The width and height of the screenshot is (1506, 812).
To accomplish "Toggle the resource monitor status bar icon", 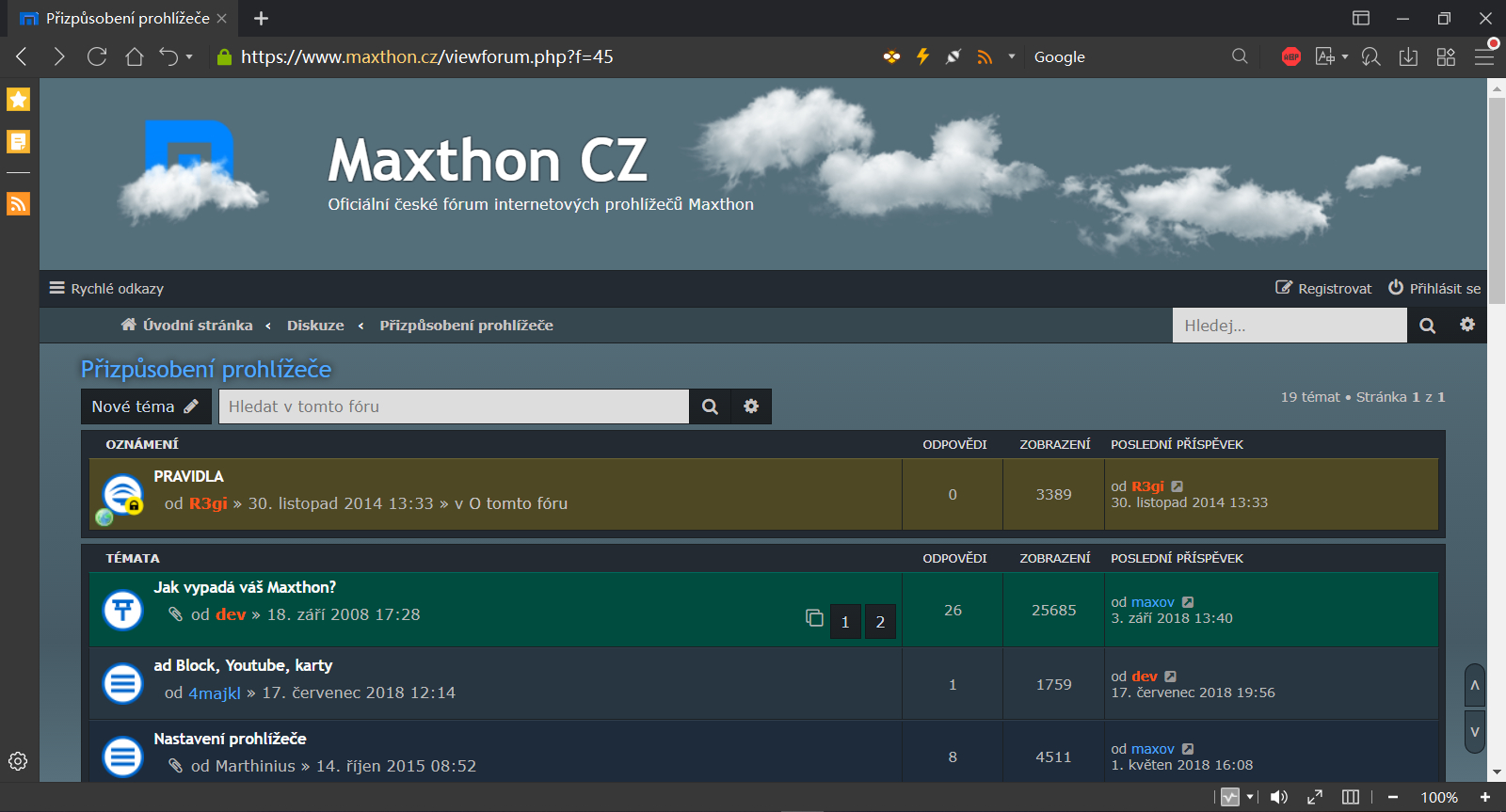I will [1230, 797].
